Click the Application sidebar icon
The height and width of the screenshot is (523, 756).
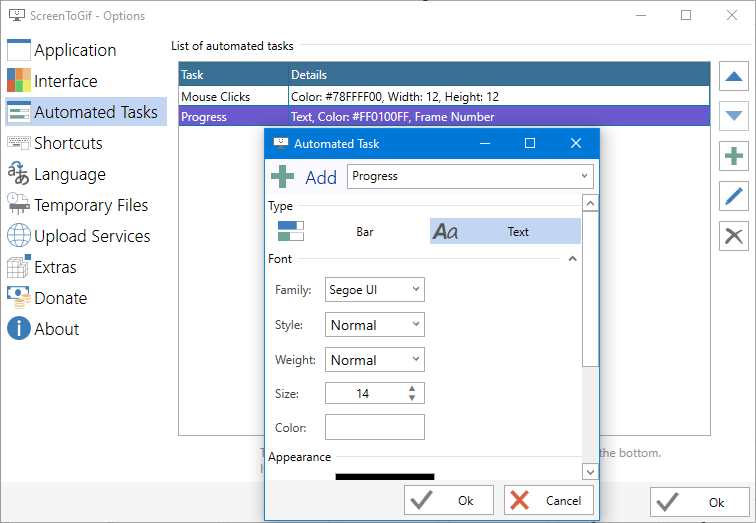click(x=19, y=50)
